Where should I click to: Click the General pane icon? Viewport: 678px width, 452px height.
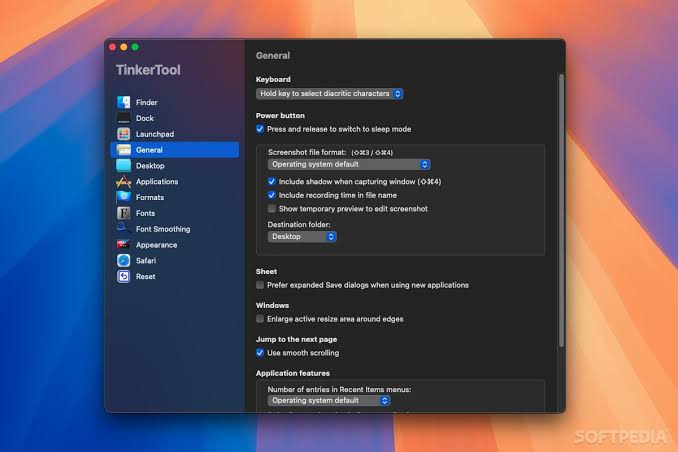124,150
